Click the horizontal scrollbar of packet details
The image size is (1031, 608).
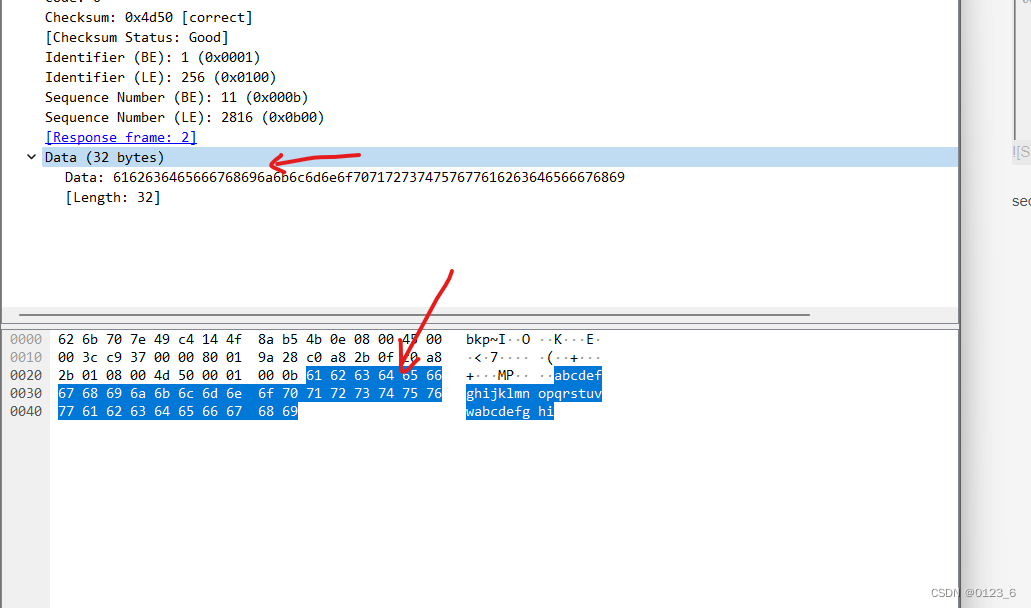click(414, 315)
